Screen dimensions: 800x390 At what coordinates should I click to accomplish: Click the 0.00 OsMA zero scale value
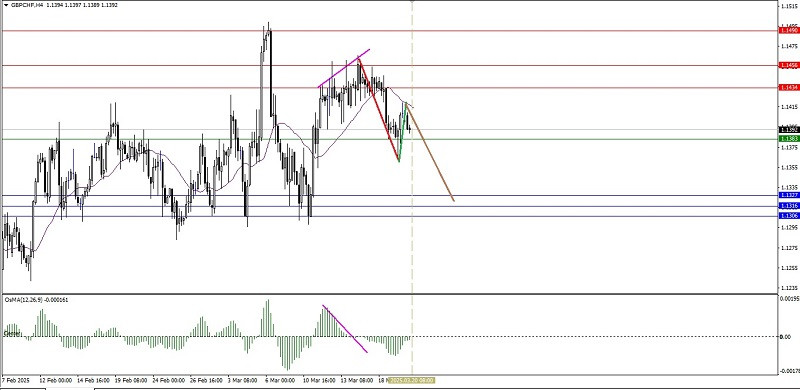[786, 336]
